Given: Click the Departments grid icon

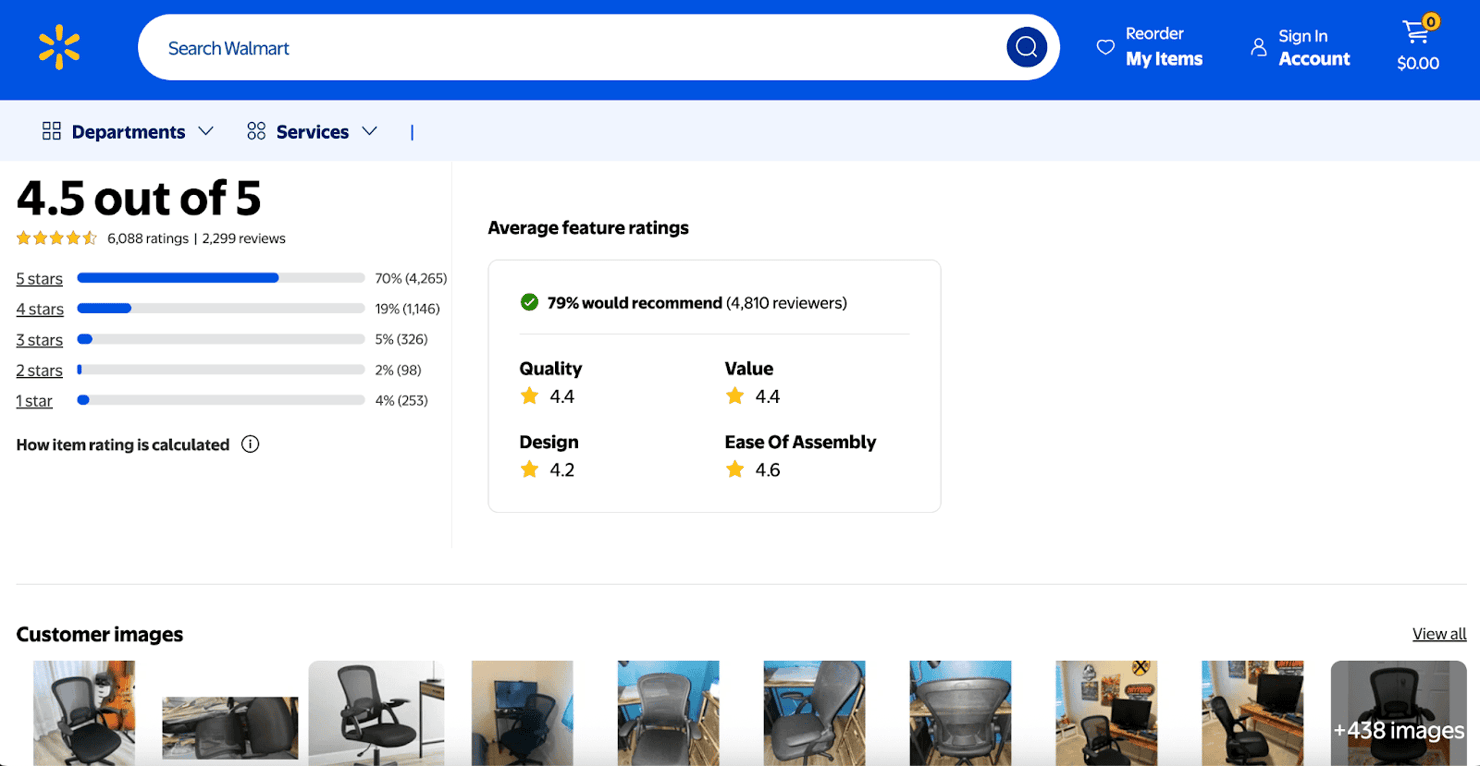Looking at the screenshot, I should [51, 131].
